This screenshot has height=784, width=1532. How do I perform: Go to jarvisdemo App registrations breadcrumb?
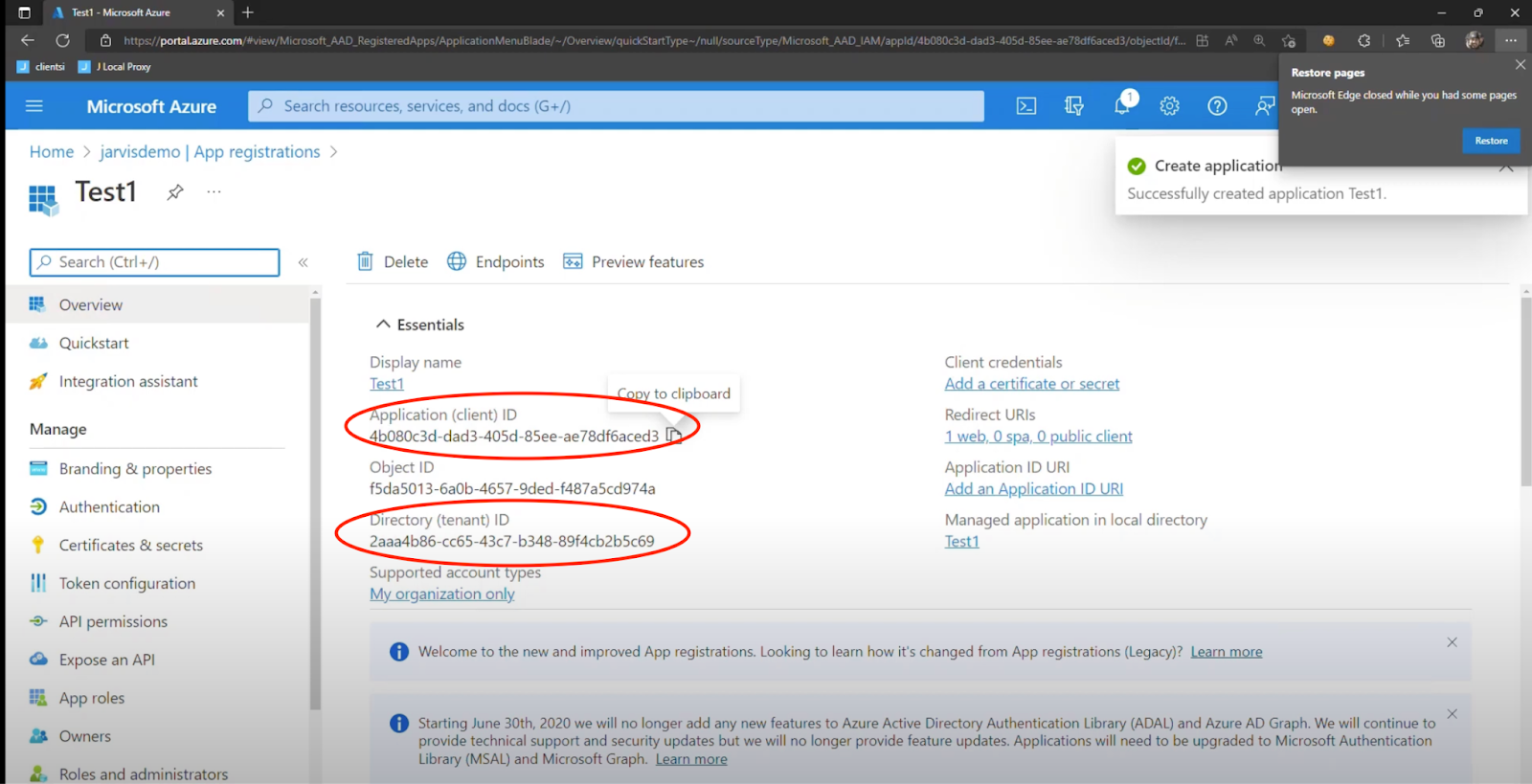click(x=210, y=151)
